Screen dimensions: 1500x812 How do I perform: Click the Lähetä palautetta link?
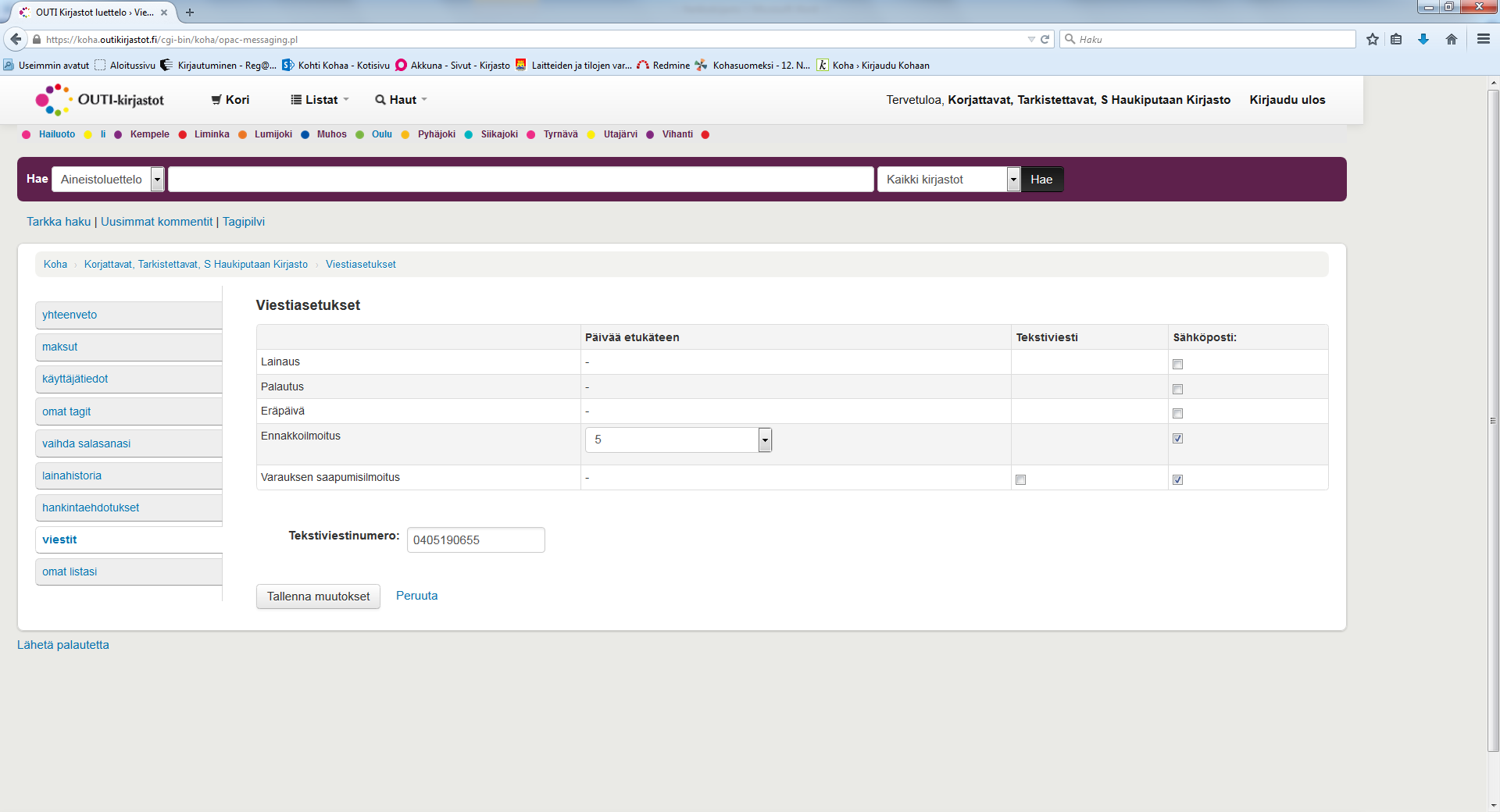(x=63, y=645)
